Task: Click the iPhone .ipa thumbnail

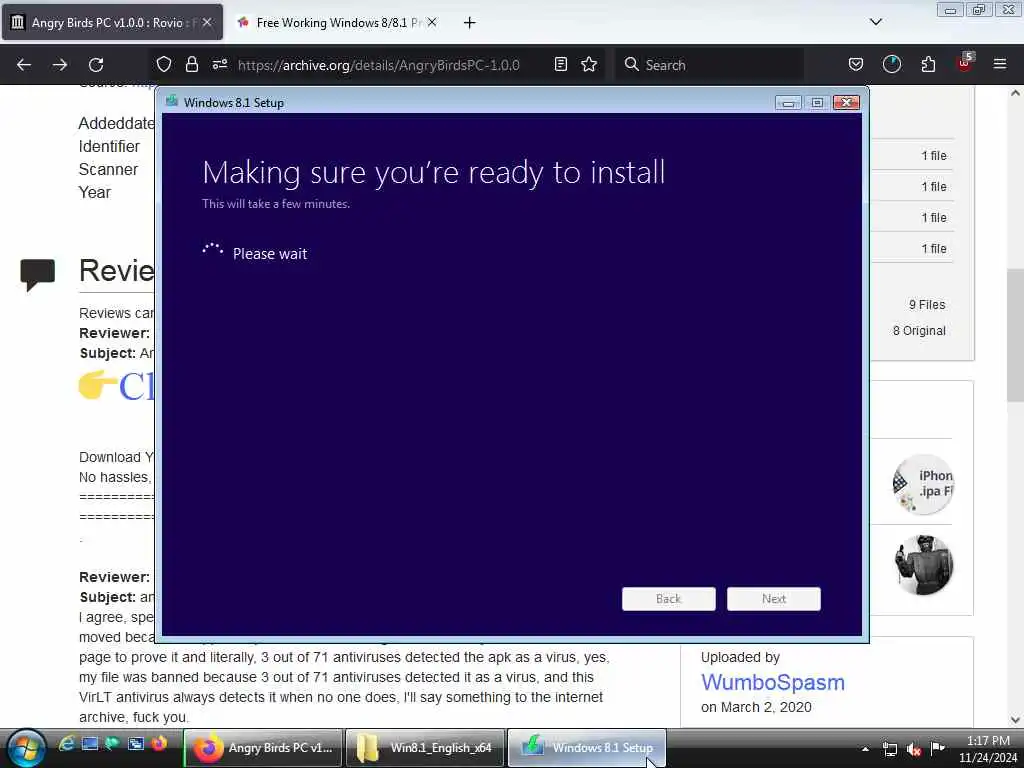Action: coord(923,484)
